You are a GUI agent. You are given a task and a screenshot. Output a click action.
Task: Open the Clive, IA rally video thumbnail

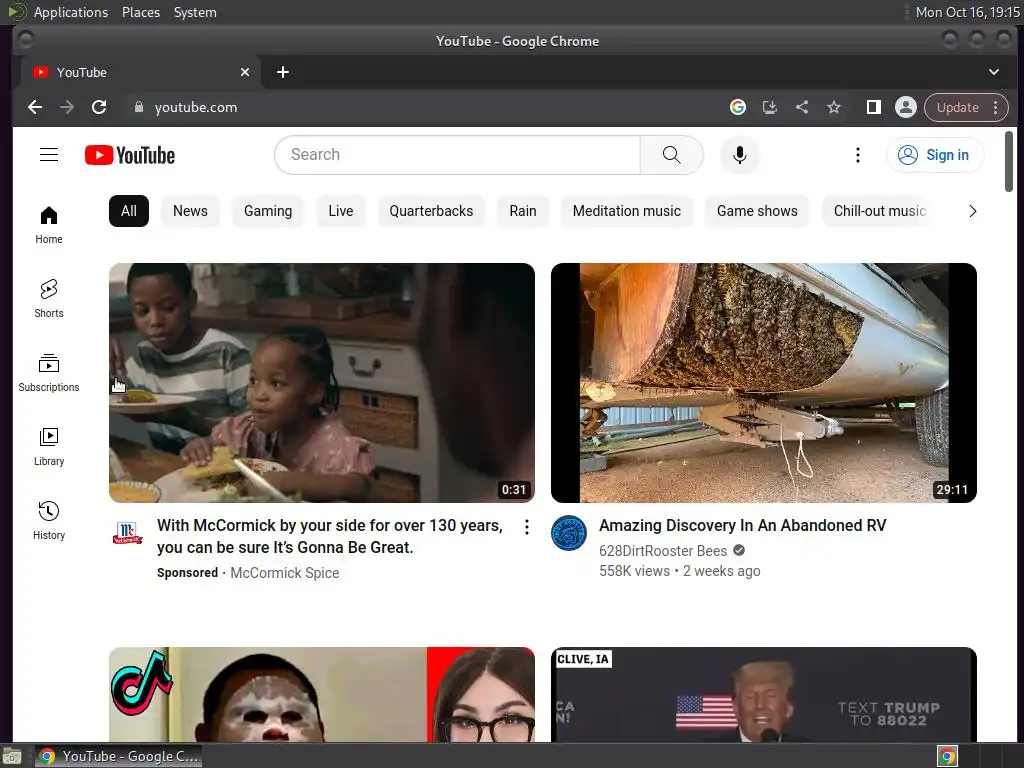click(763, 694)
